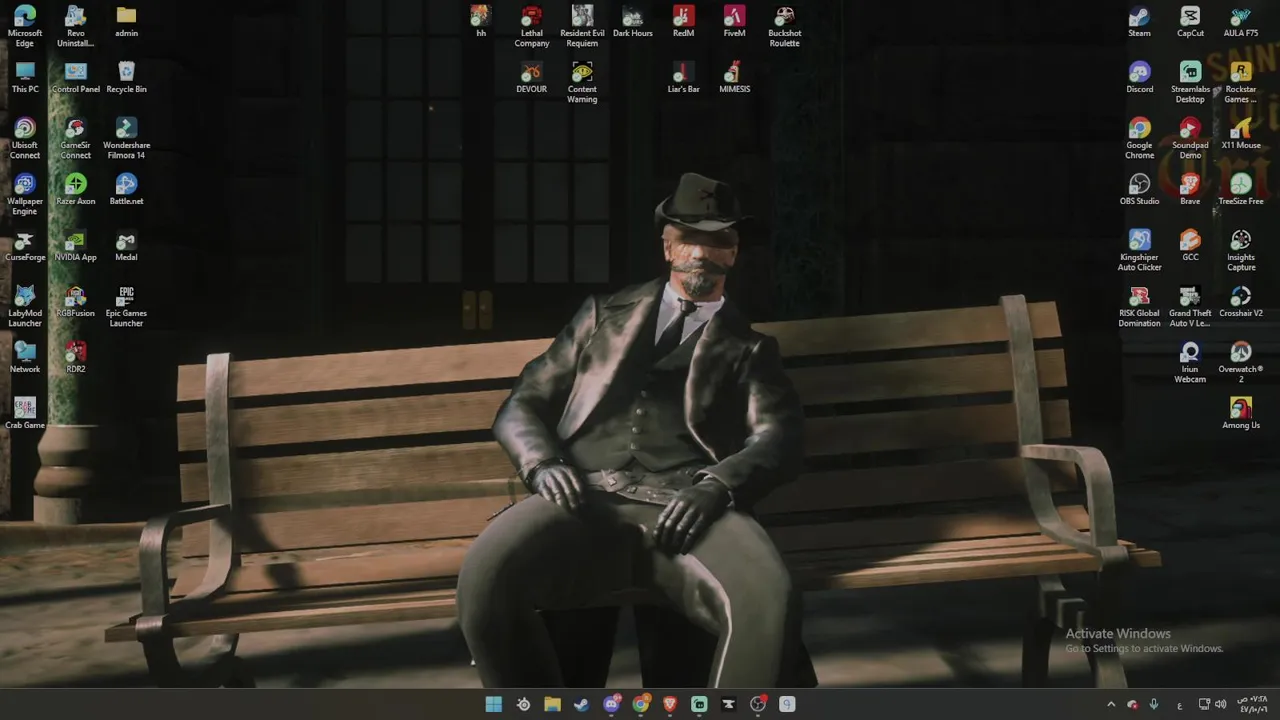
Task: Open CapCut desktop shortcut
Action: (x=1190, y=21)
